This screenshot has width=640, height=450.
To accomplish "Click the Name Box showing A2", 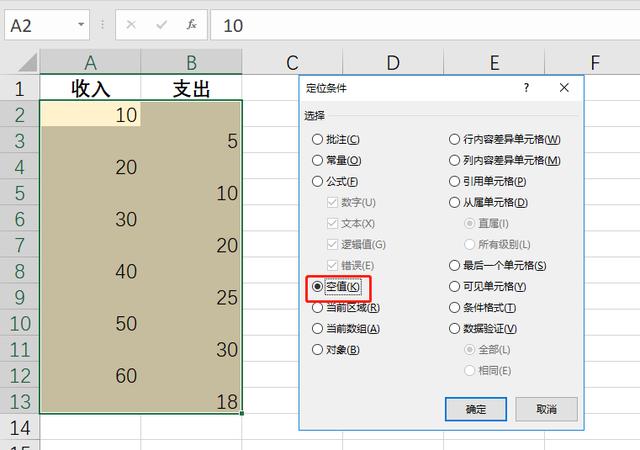I will (47, 25).
